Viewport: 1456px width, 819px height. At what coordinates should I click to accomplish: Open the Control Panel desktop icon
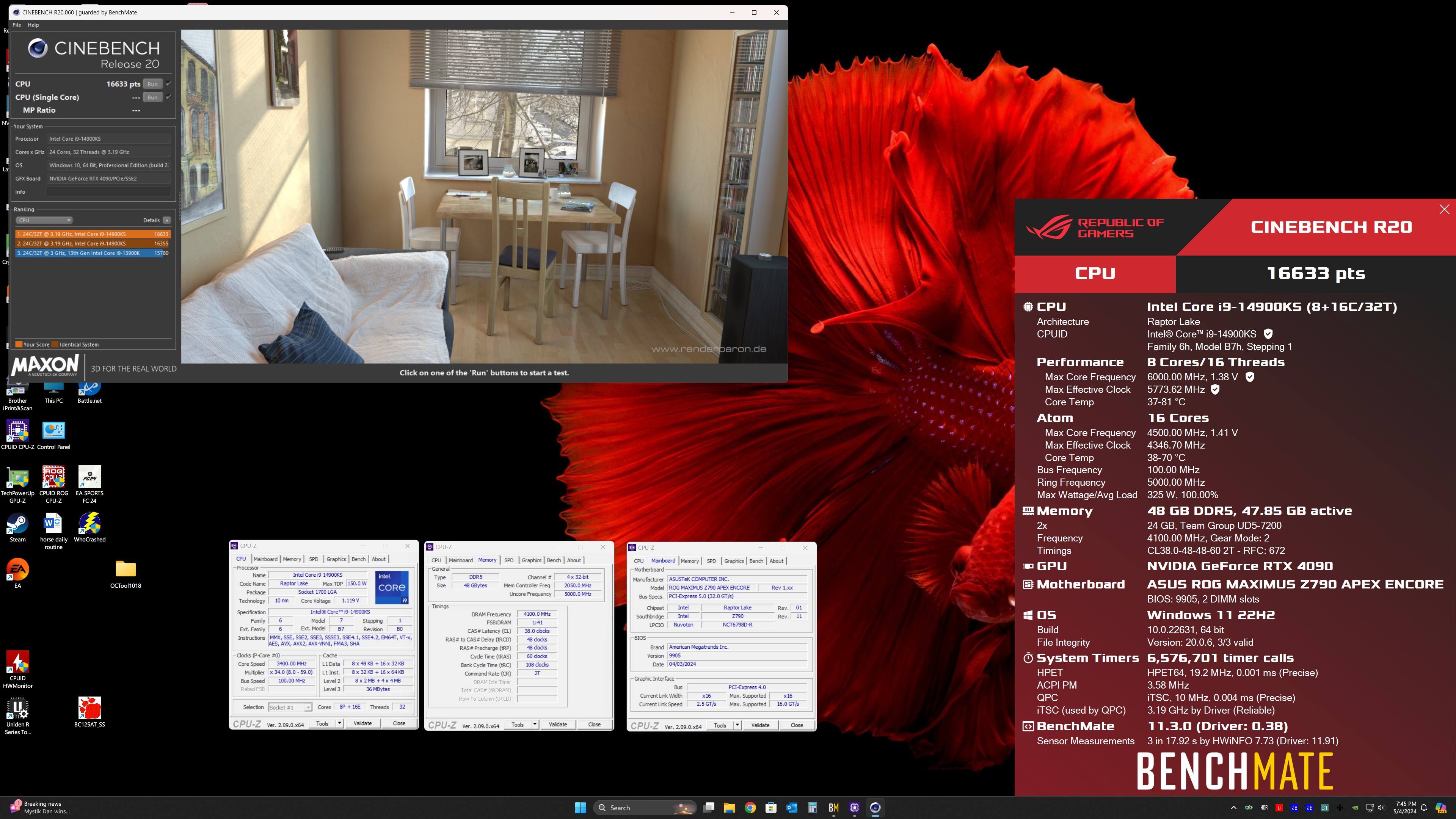point(54,435)
